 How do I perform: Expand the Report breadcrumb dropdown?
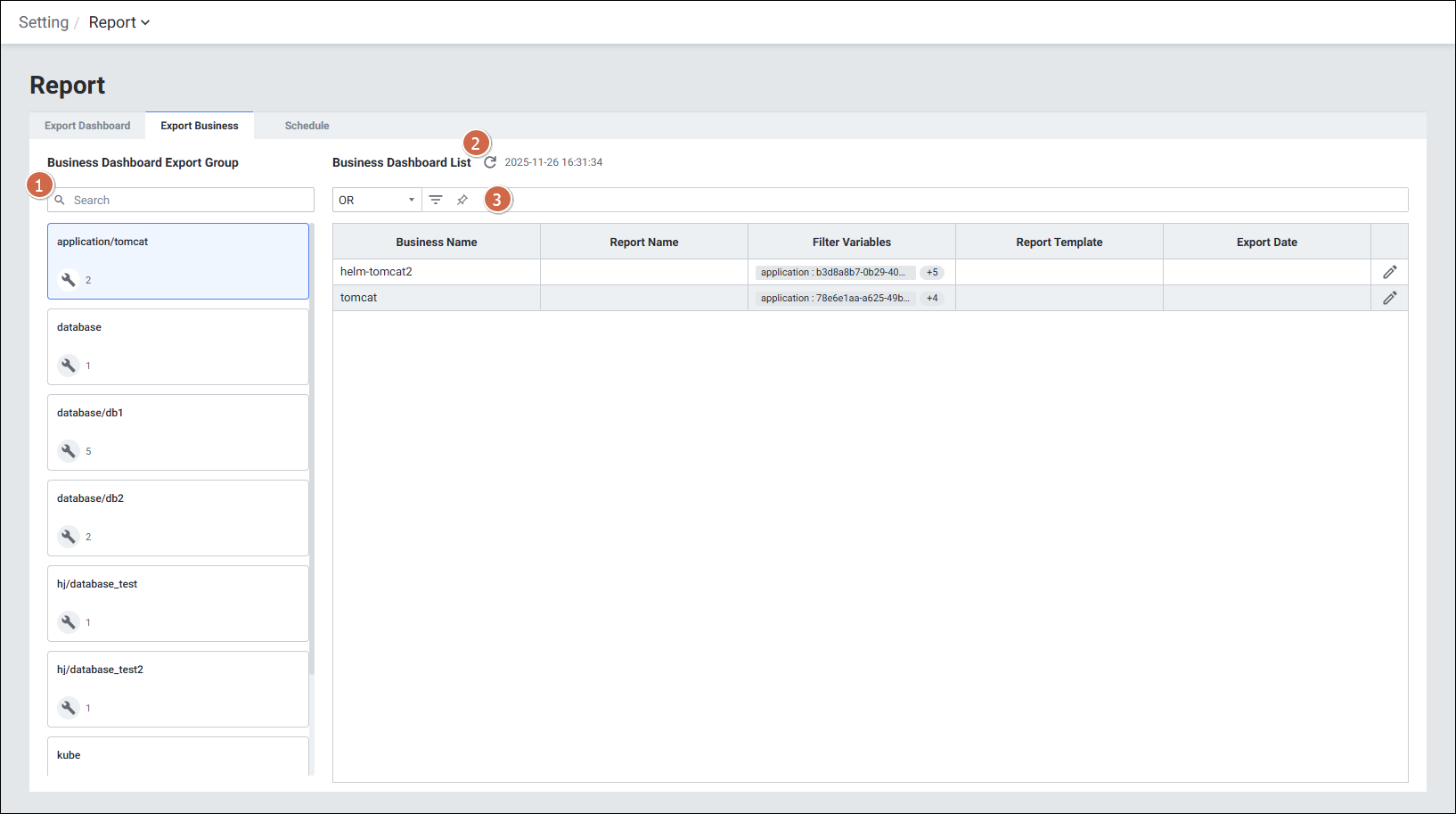click(119, 22)
